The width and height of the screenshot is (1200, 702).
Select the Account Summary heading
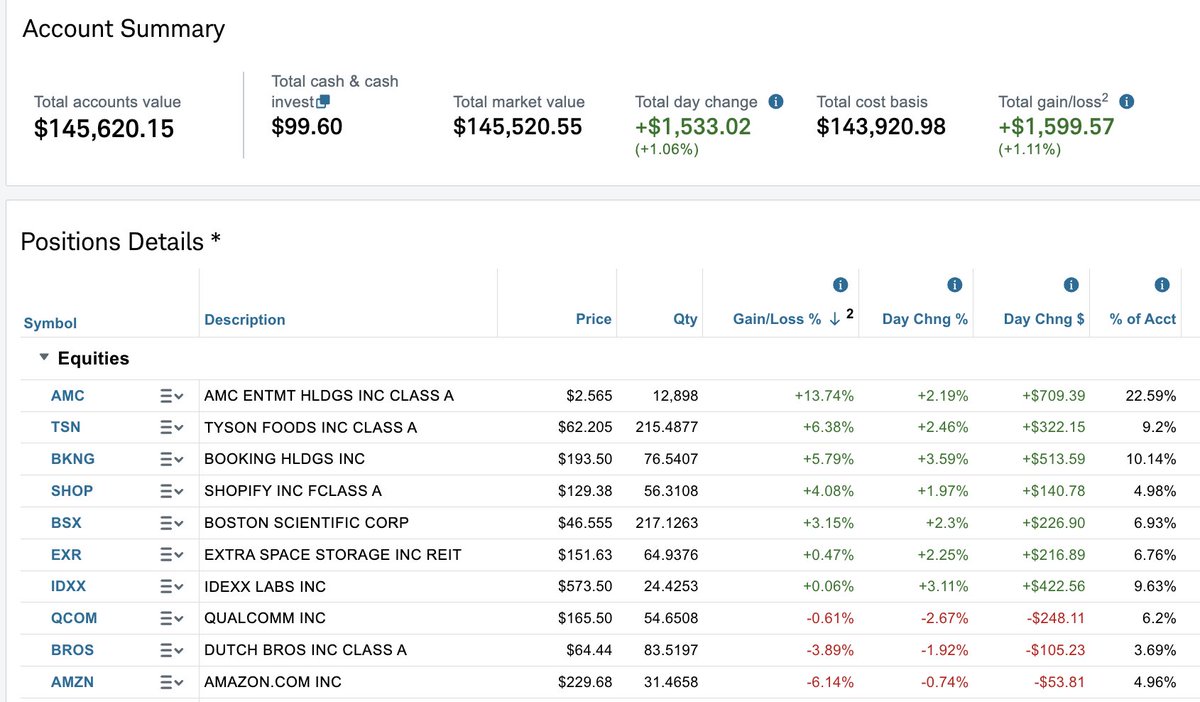124,29
